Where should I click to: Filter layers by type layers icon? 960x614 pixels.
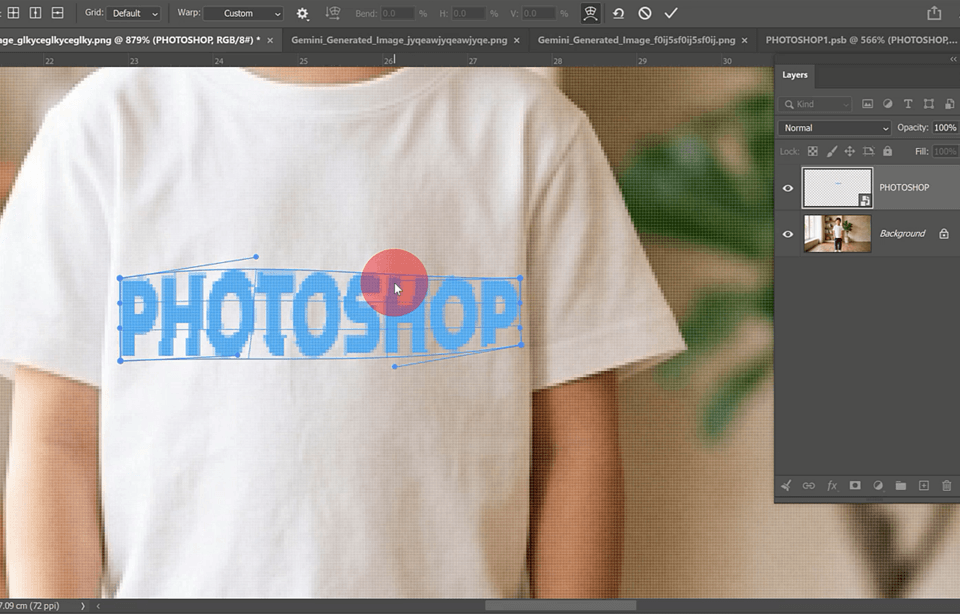tap(908, 104)
